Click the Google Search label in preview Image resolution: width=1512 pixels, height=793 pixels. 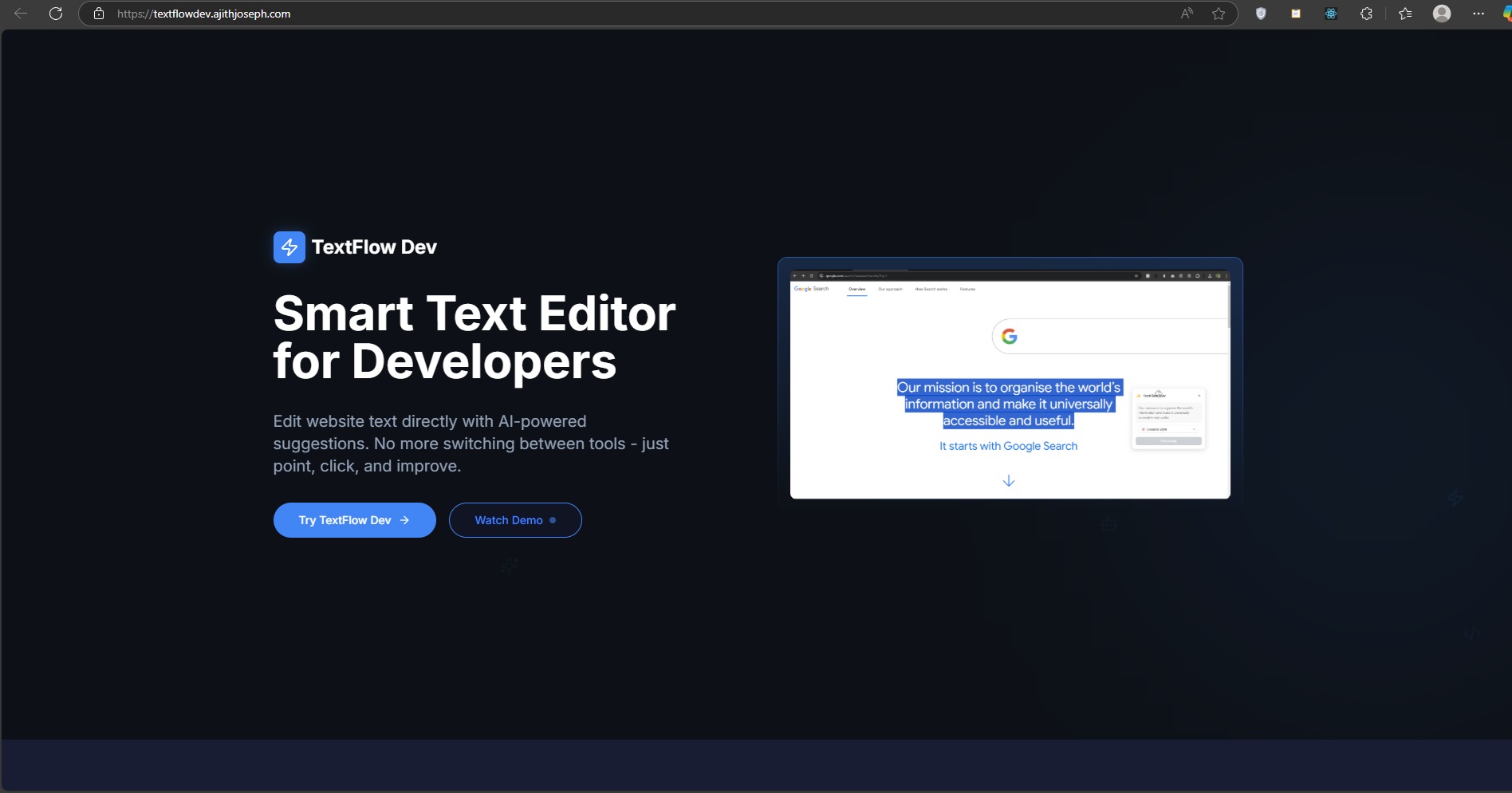coord(812,289)
